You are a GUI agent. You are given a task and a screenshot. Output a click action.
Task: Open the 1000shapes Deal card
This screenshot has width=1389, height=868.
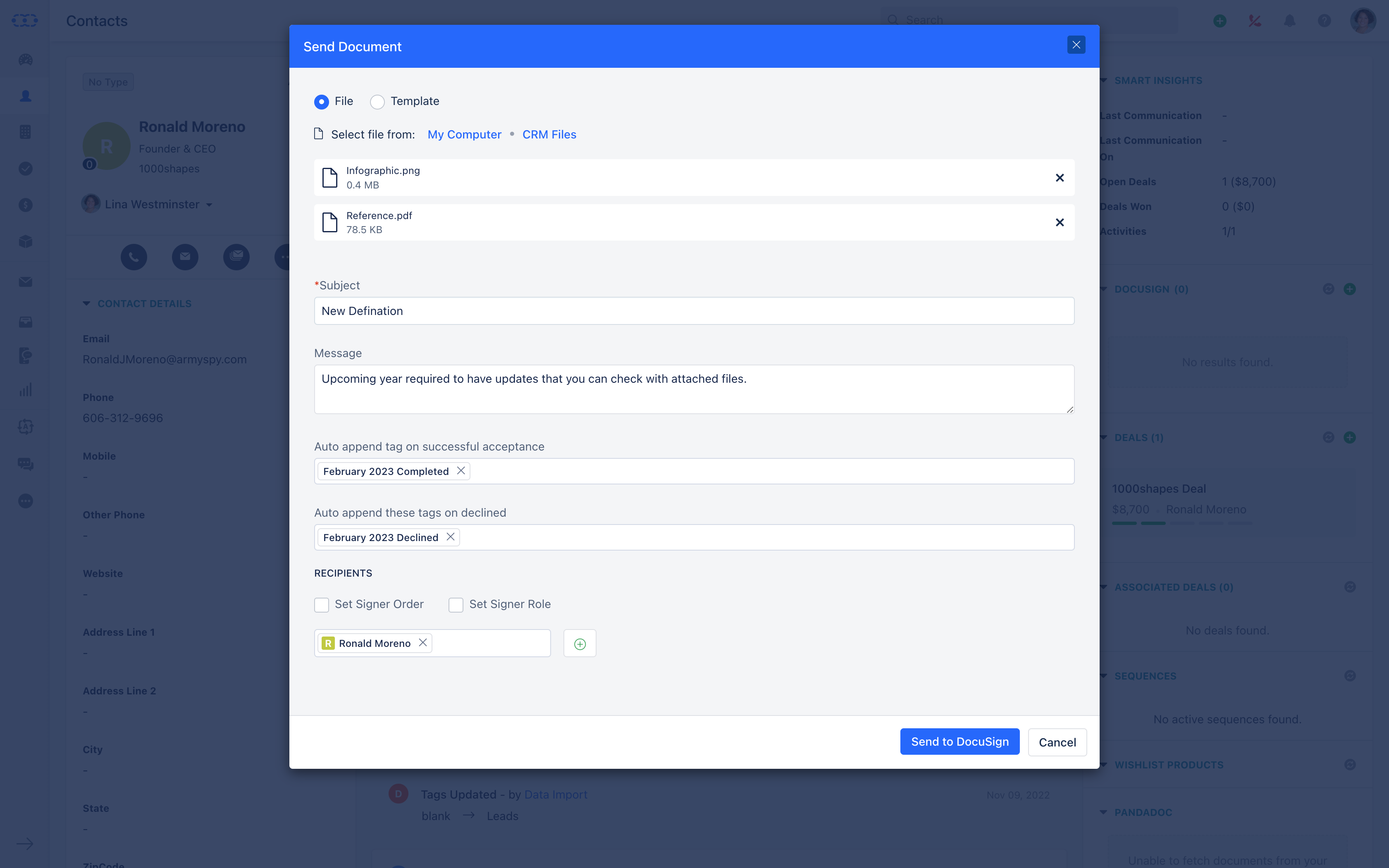(1159, 489)
